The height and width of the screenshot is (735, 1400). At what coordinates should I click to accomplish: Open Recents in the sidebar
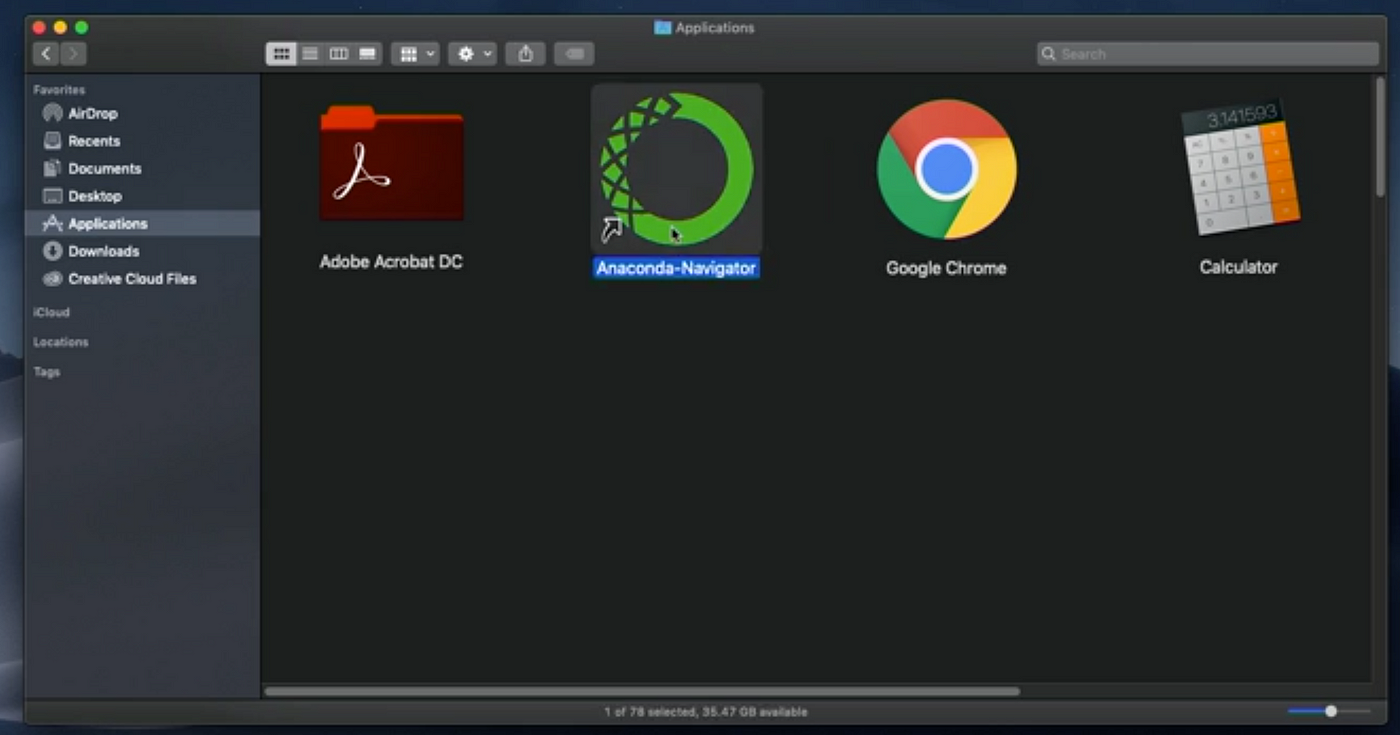click(x=142, y=141)
